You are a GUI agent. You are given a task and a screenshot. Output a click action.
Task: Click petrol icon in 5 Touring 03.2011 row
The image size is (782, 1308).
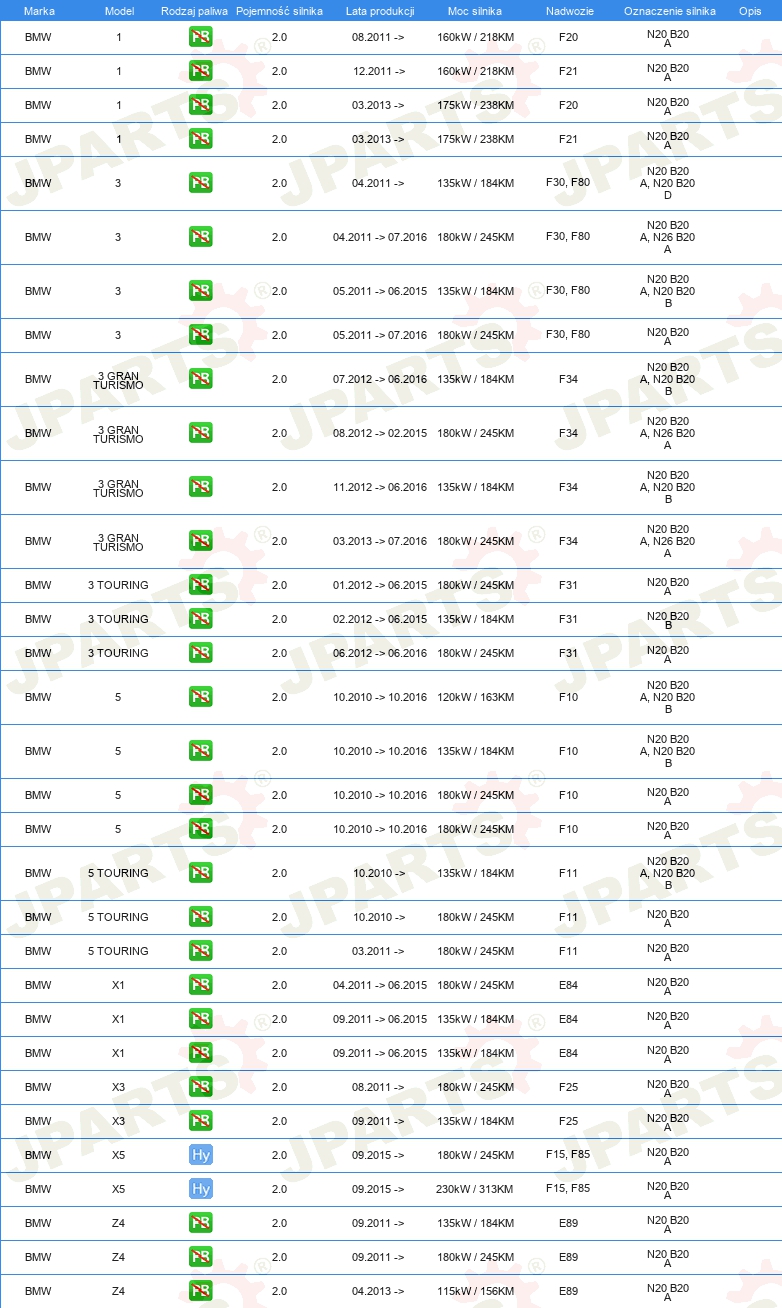coord(201,951)
